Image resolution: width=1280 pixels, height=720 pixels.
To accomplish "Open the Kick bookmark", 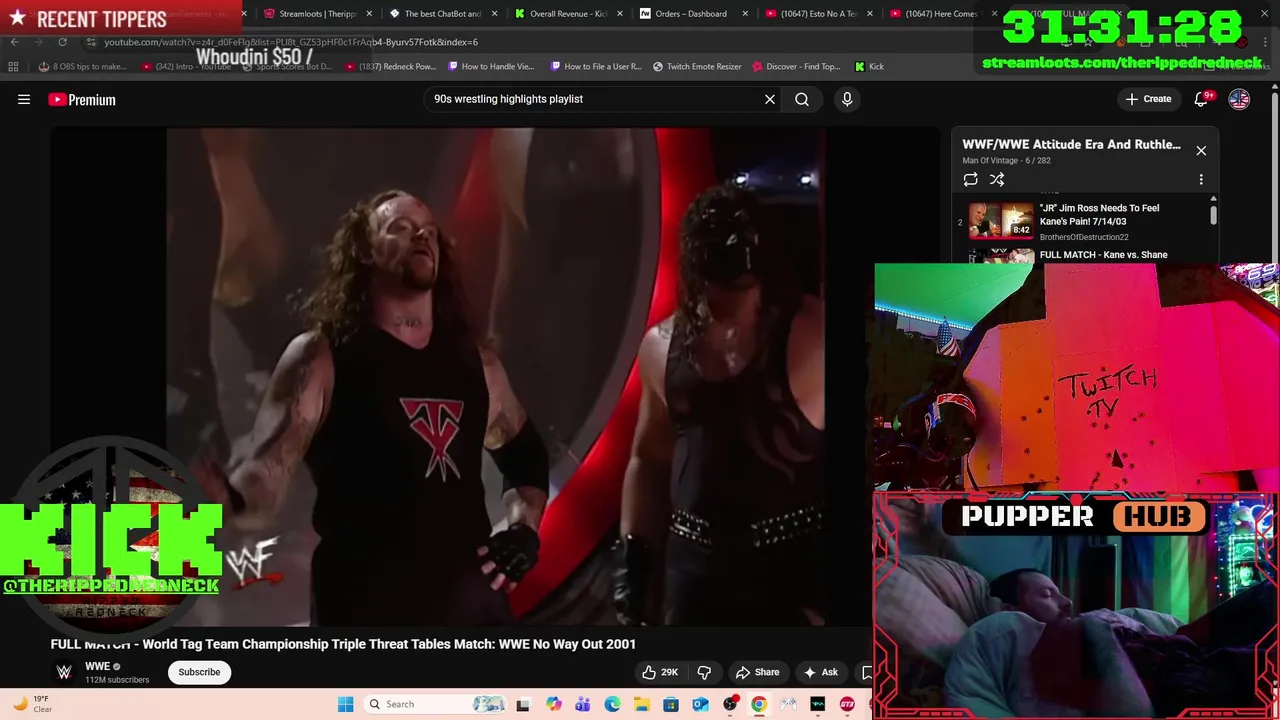I will tap(869, 67).
